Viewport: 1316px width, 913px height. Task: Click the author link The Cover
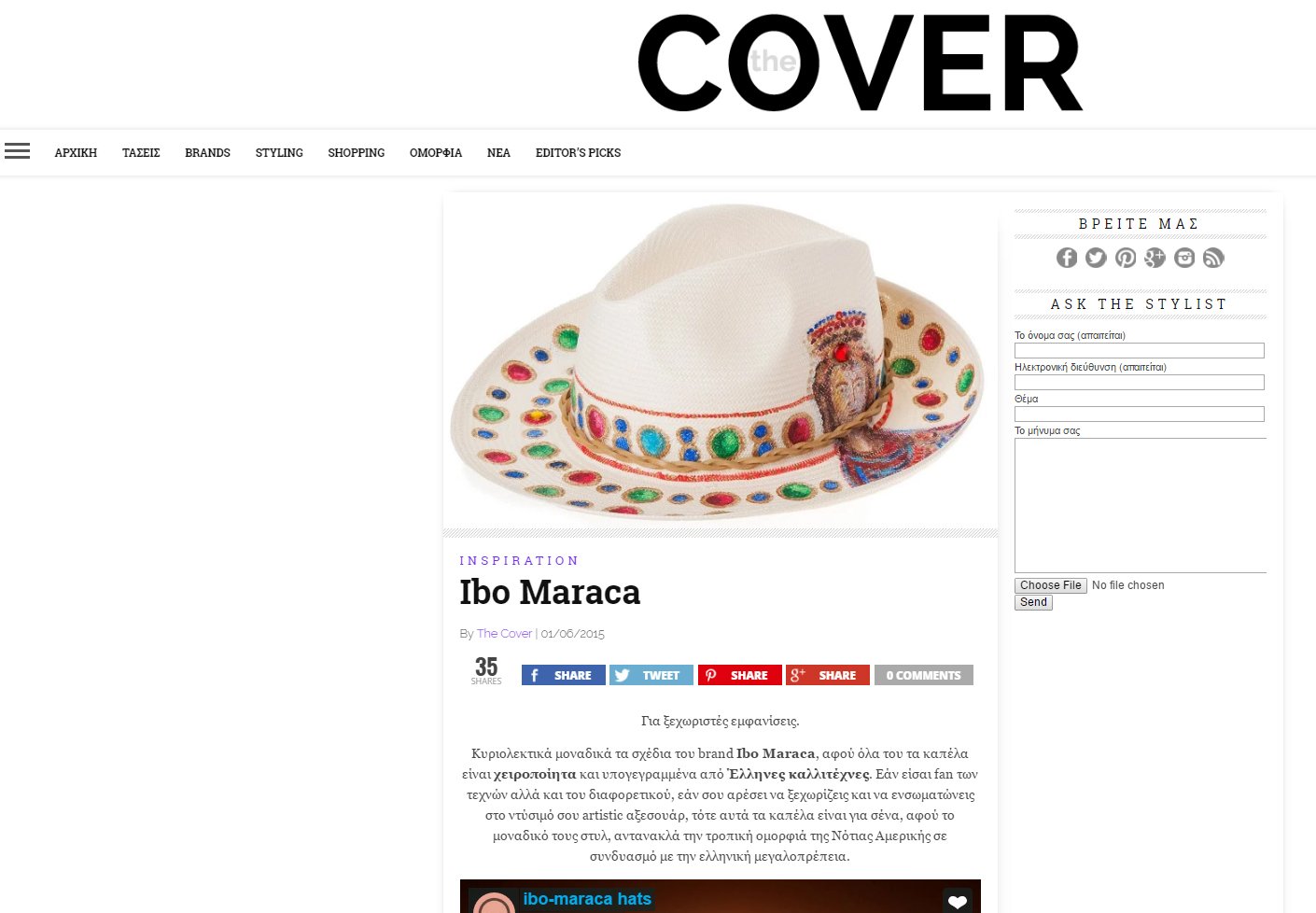tap(504, 633)
